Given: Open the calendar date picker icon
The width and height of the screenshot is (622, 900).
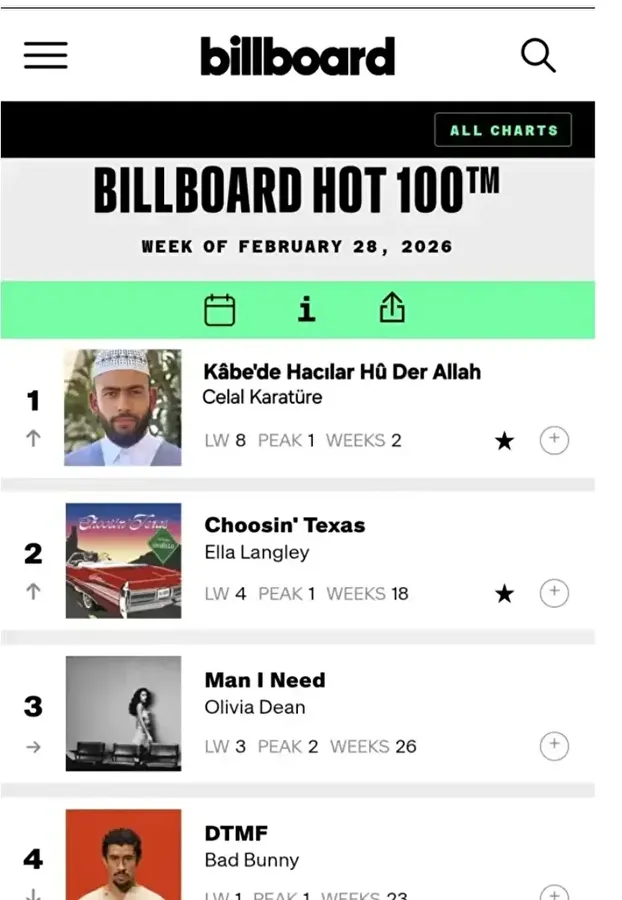Looking at the screenshot, I should coord(220,311).
